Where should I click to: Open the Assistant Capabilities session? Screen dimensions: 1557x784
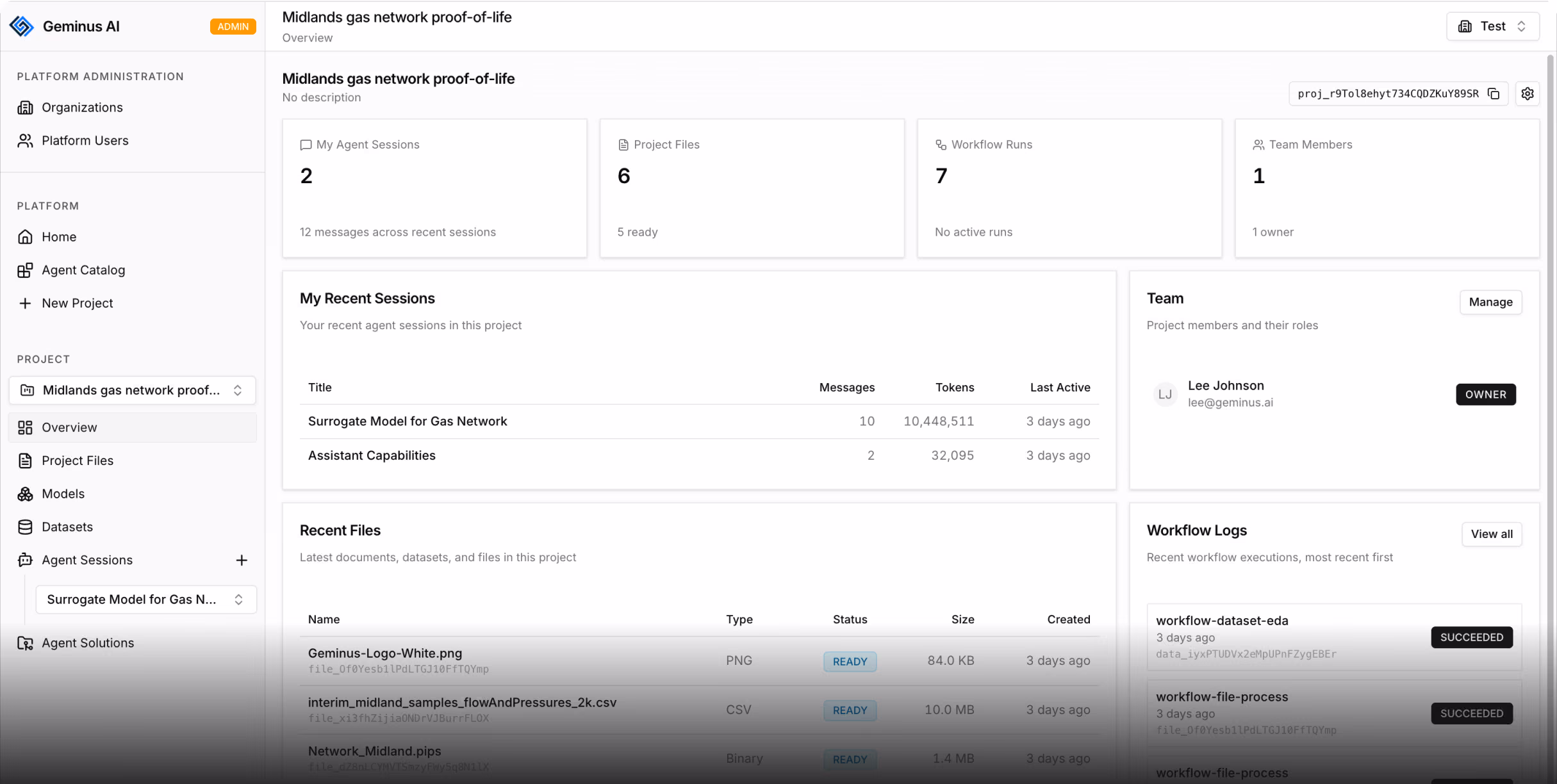[x=699, y=455]
